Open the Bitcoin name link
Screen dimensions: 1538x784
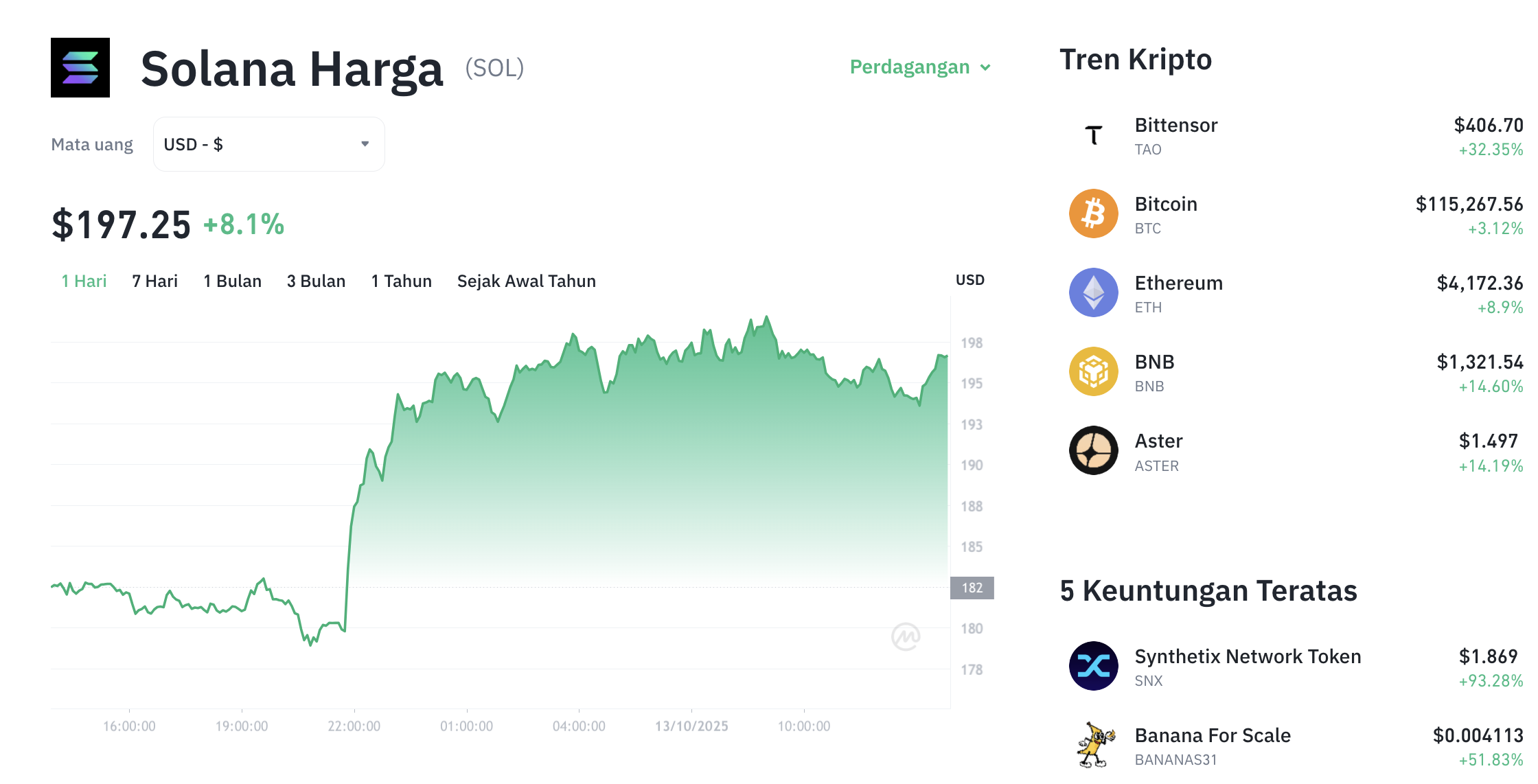pyautogui.click(x=1166, y=205)
